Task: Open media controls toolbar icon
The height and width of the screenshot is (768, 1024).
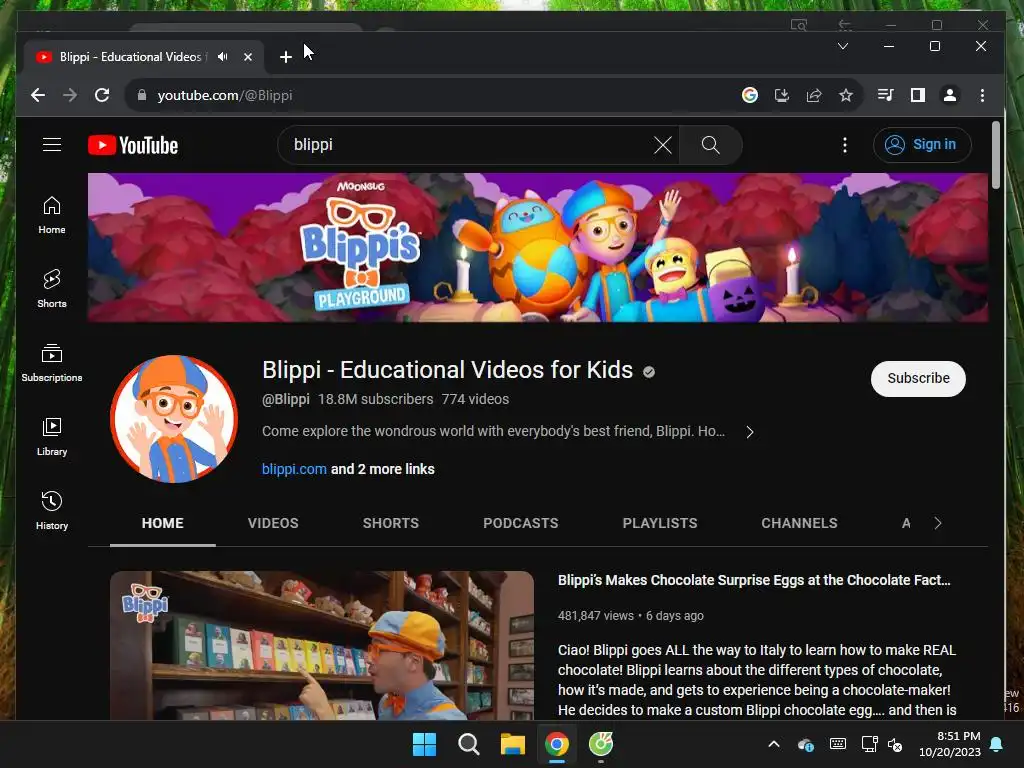Action: 886,95
